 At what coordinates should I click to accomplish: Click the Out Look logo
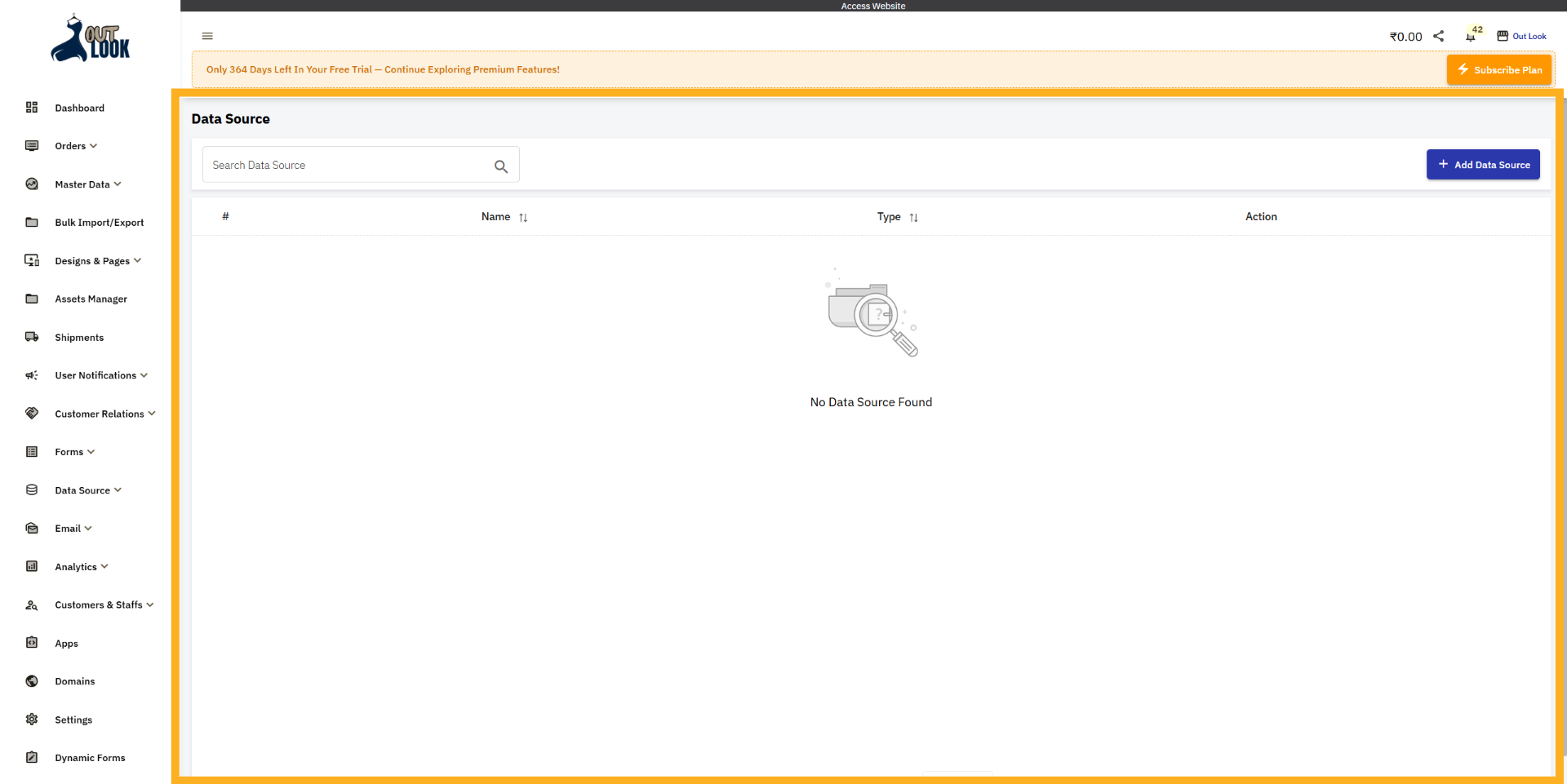pos(90,38)
